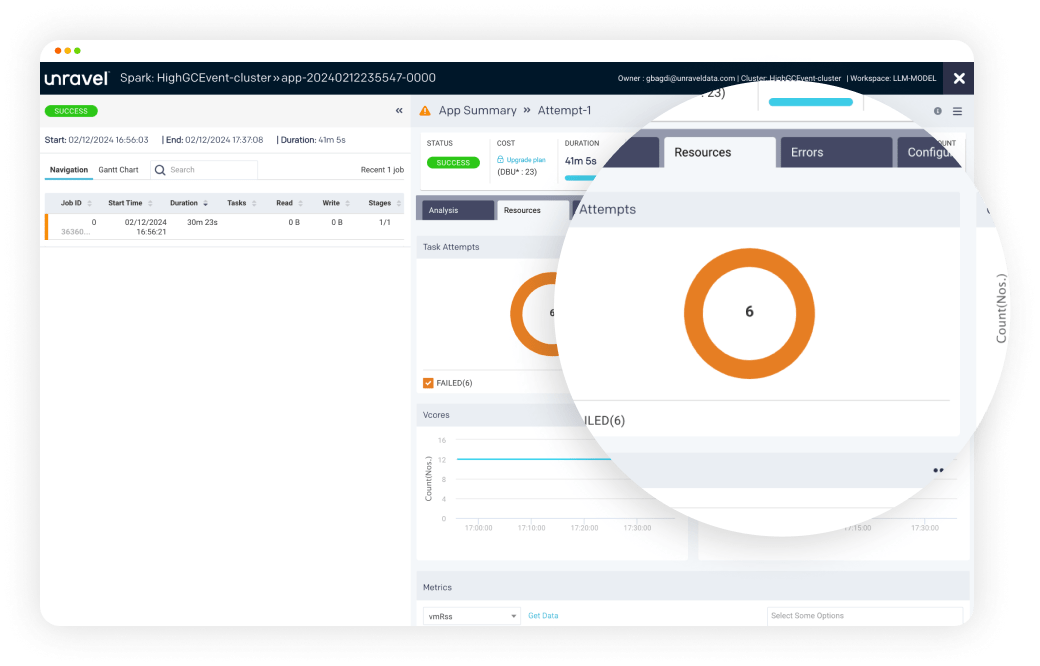The image size is (1040, 666).
Task: Click the App Summary breadcrumb
Action: point(478,110)
